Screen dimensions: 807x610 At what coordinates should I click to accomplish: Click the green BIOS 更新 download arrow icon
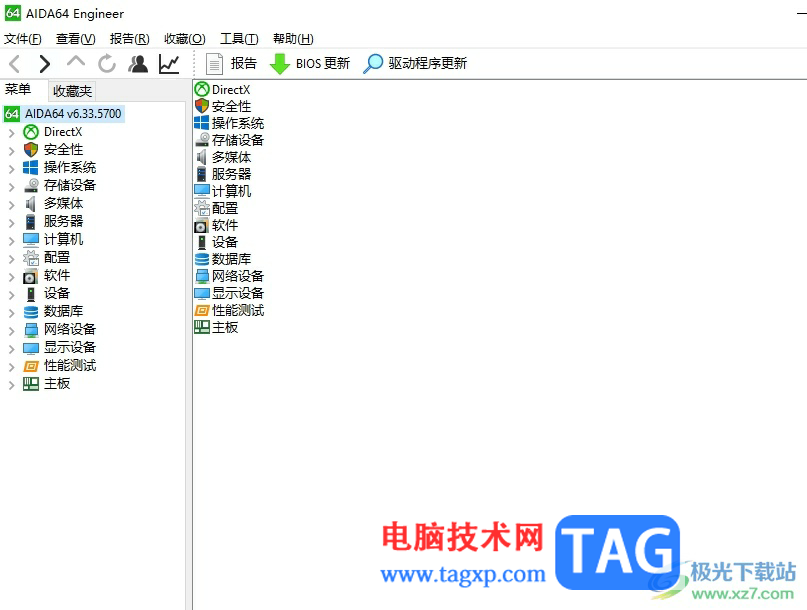click(280, 64)
